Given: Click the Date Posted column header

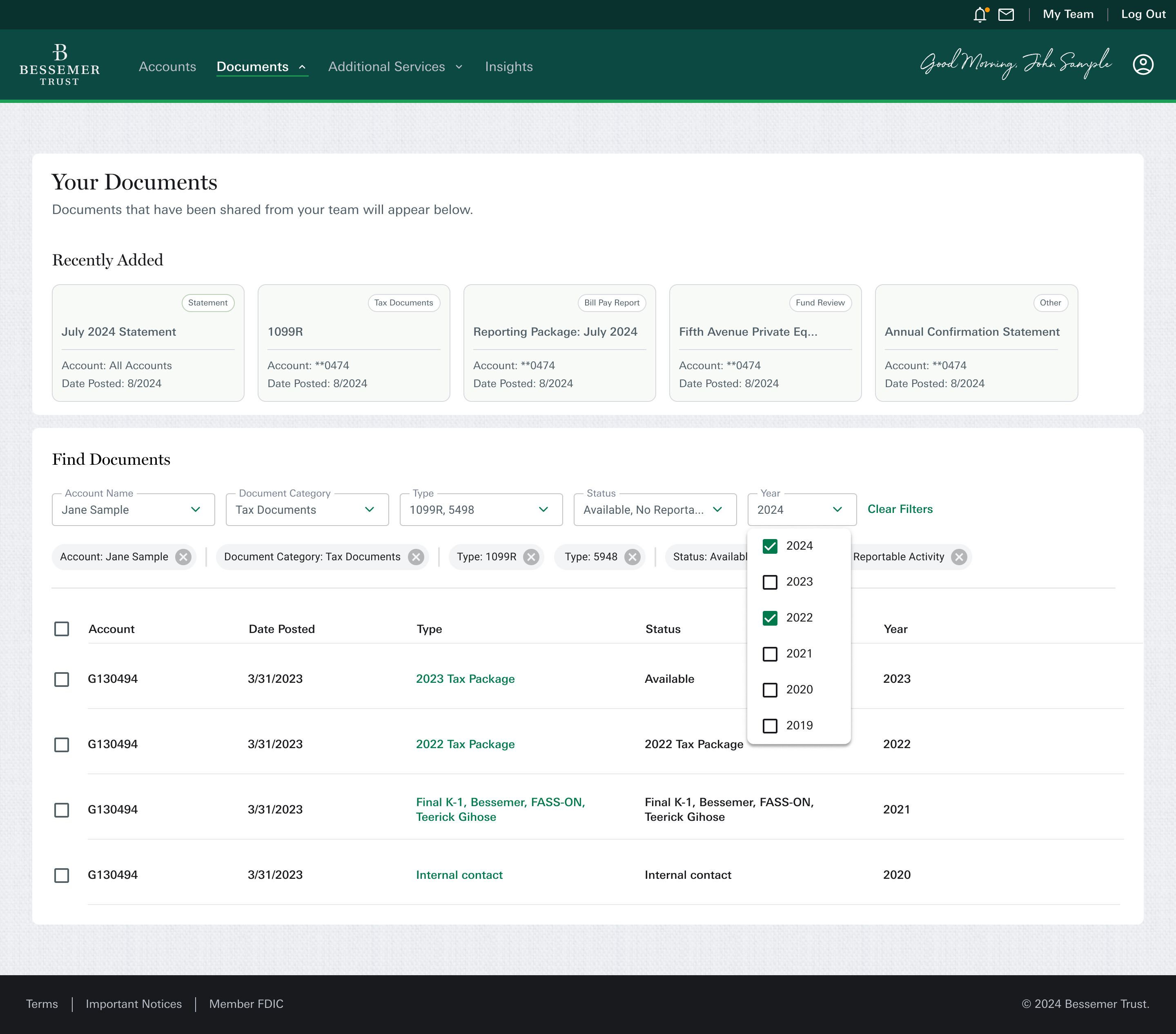Looking at the screenshot, I should 282,629.
